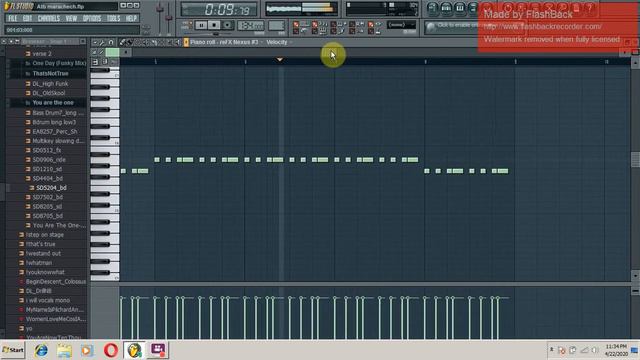Open the playlist view button
This screenshot has height=360, width=640.
(x=433, y=8)
